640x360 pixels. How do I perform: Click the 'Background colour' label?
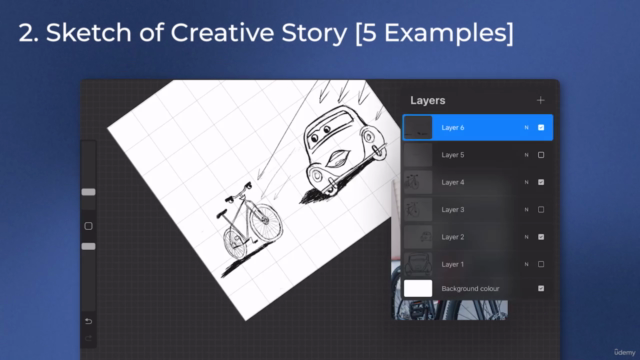coord(470,288)
